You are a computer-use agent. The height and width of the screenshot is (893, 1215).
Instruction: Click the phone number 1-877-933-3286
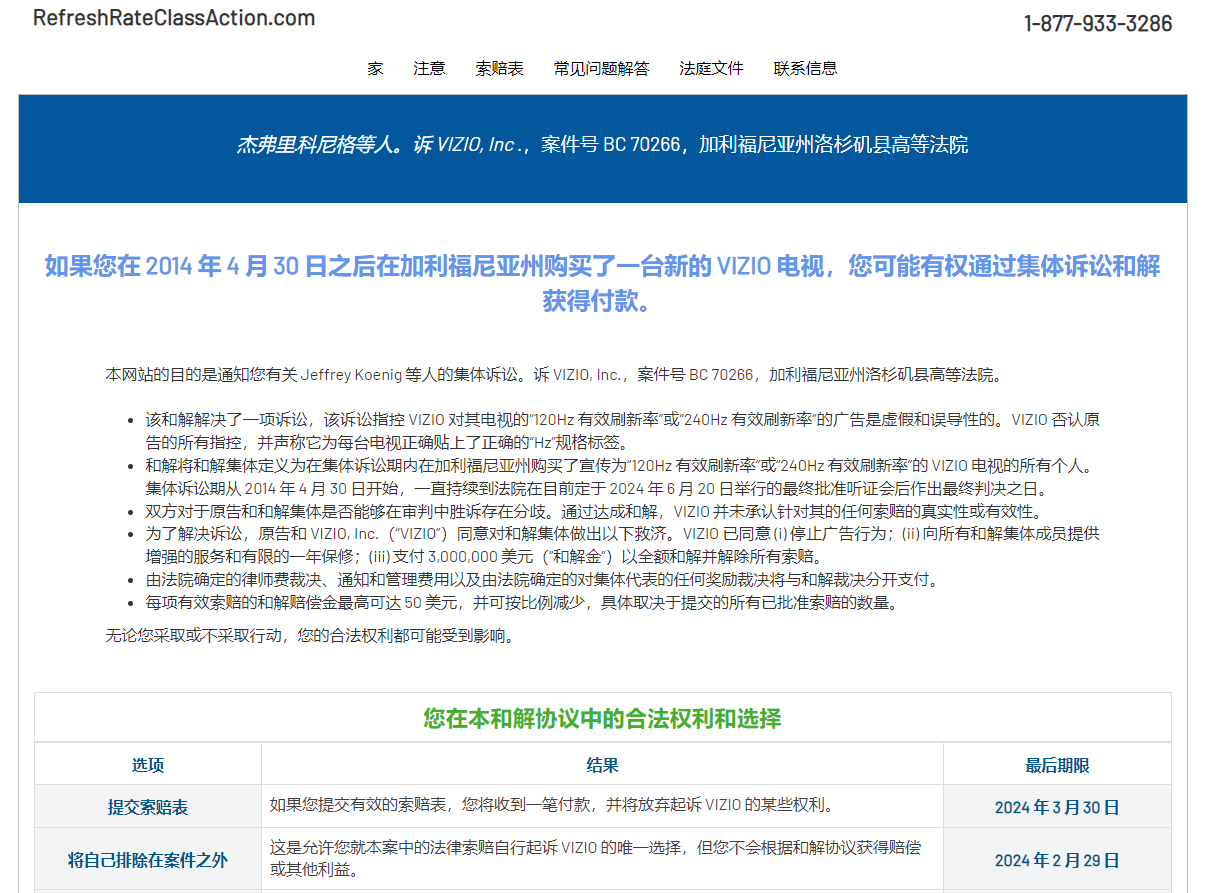[x=1098, y=23]
